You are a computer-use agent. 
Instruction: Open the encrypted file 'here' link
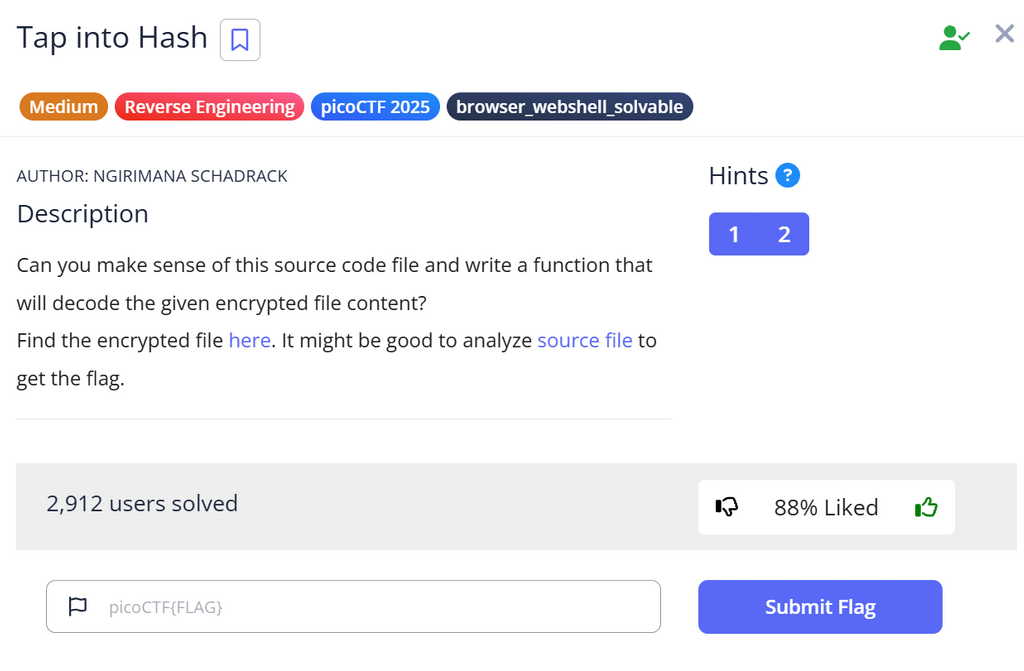(x=249, y=340)
